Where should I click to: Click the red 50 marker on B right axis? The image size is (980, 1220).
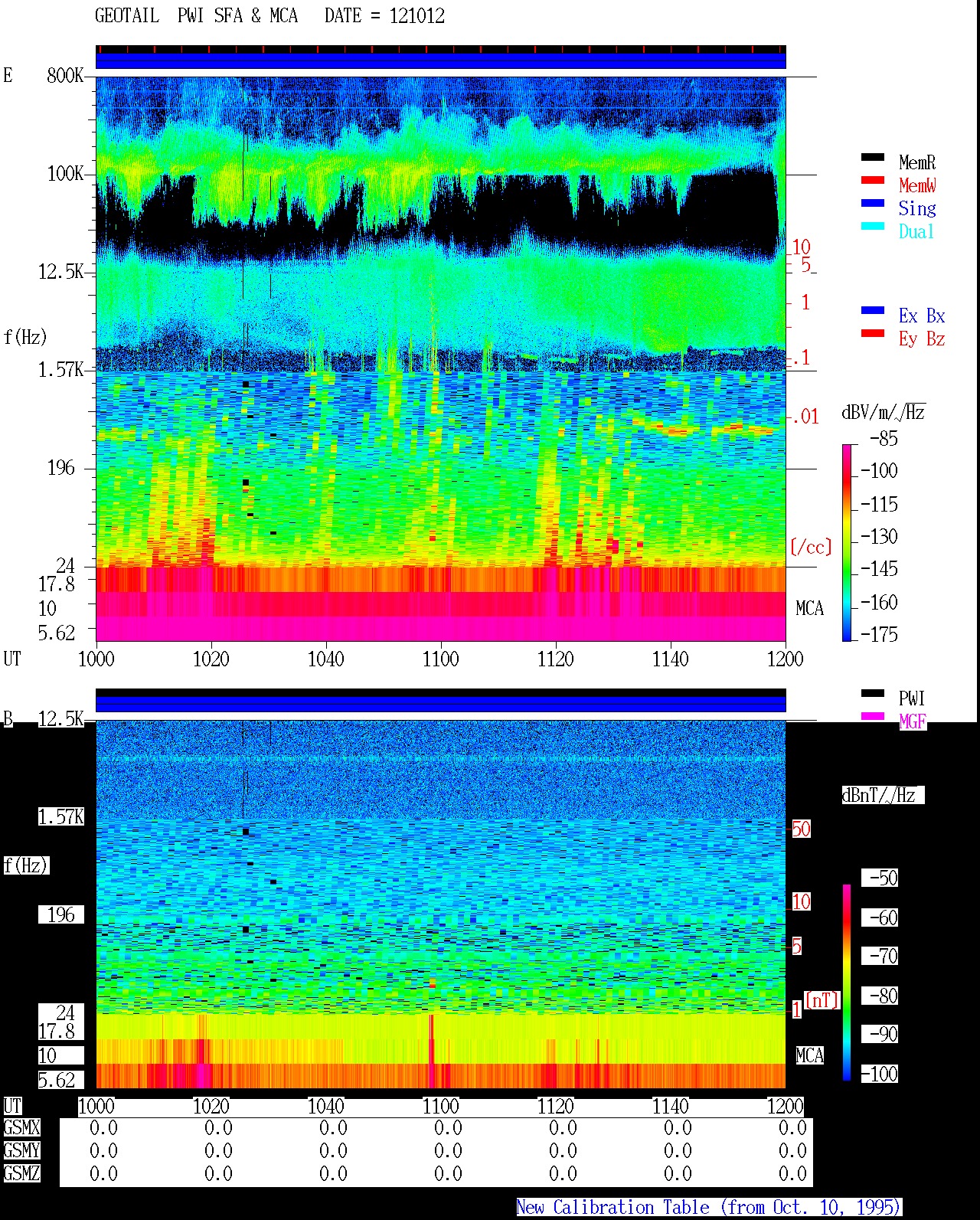tap(801, 829)
